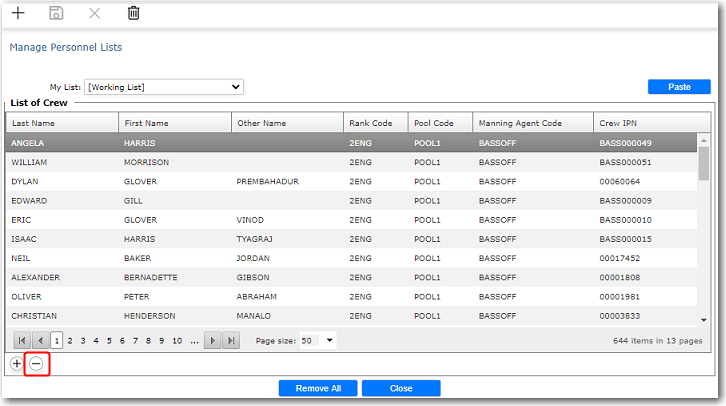Sort by Rank Code column header
726x406 pixels.
pyautogui.click(x=375, y=123)
